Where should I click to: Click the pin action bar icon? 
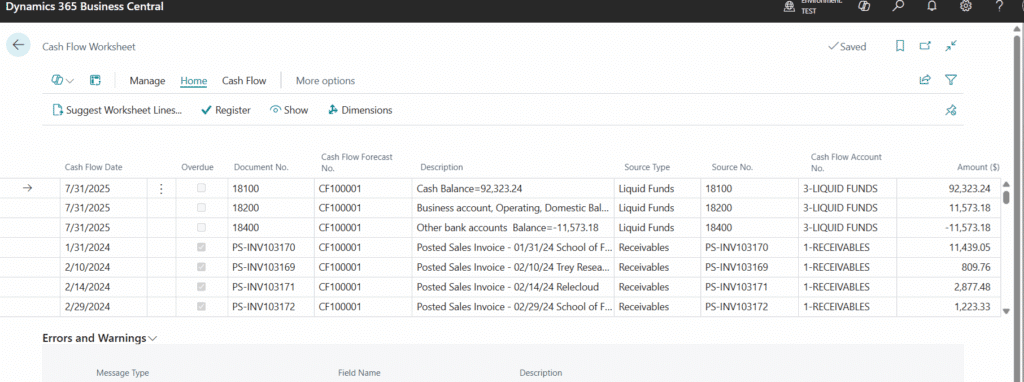951,110
